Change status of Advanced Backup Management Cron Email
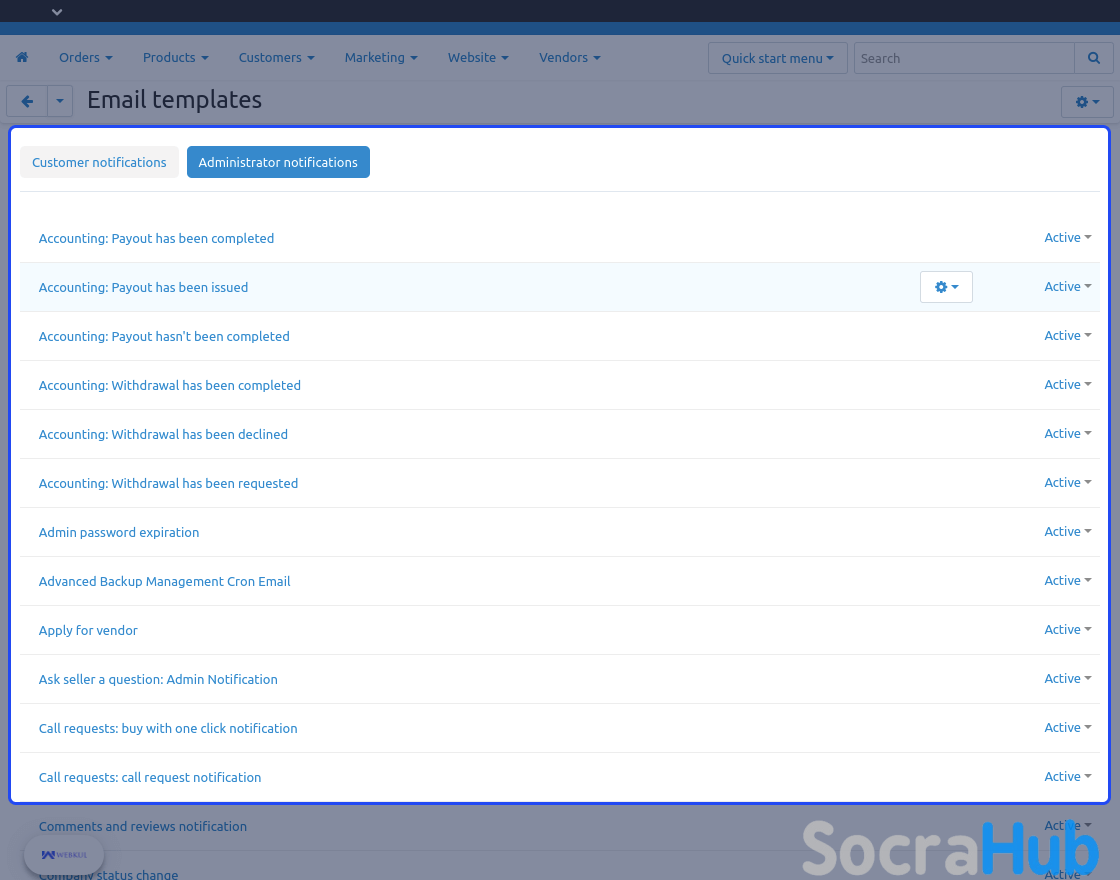Viewport: 1120px width, 880px height. pyautogui.click(x=1068, y=581)
